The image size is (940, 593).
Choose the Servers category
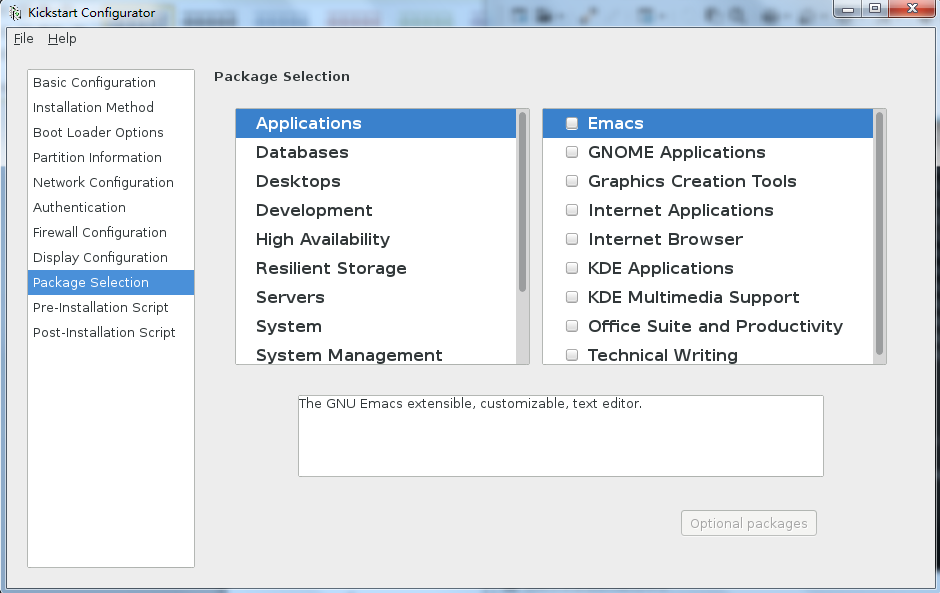290,298
